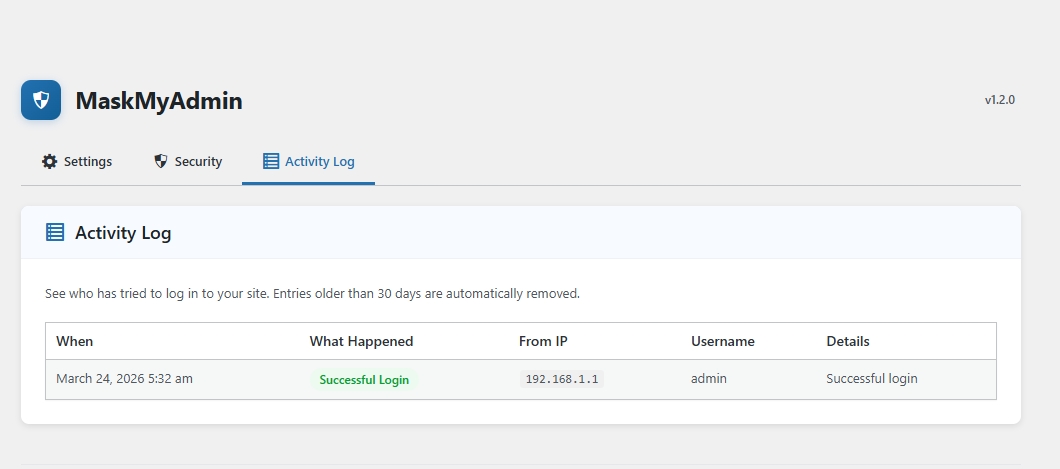Click the list icon in Activity Log tab
This screenshot has width=1060, height=469.
pos(271,161)
